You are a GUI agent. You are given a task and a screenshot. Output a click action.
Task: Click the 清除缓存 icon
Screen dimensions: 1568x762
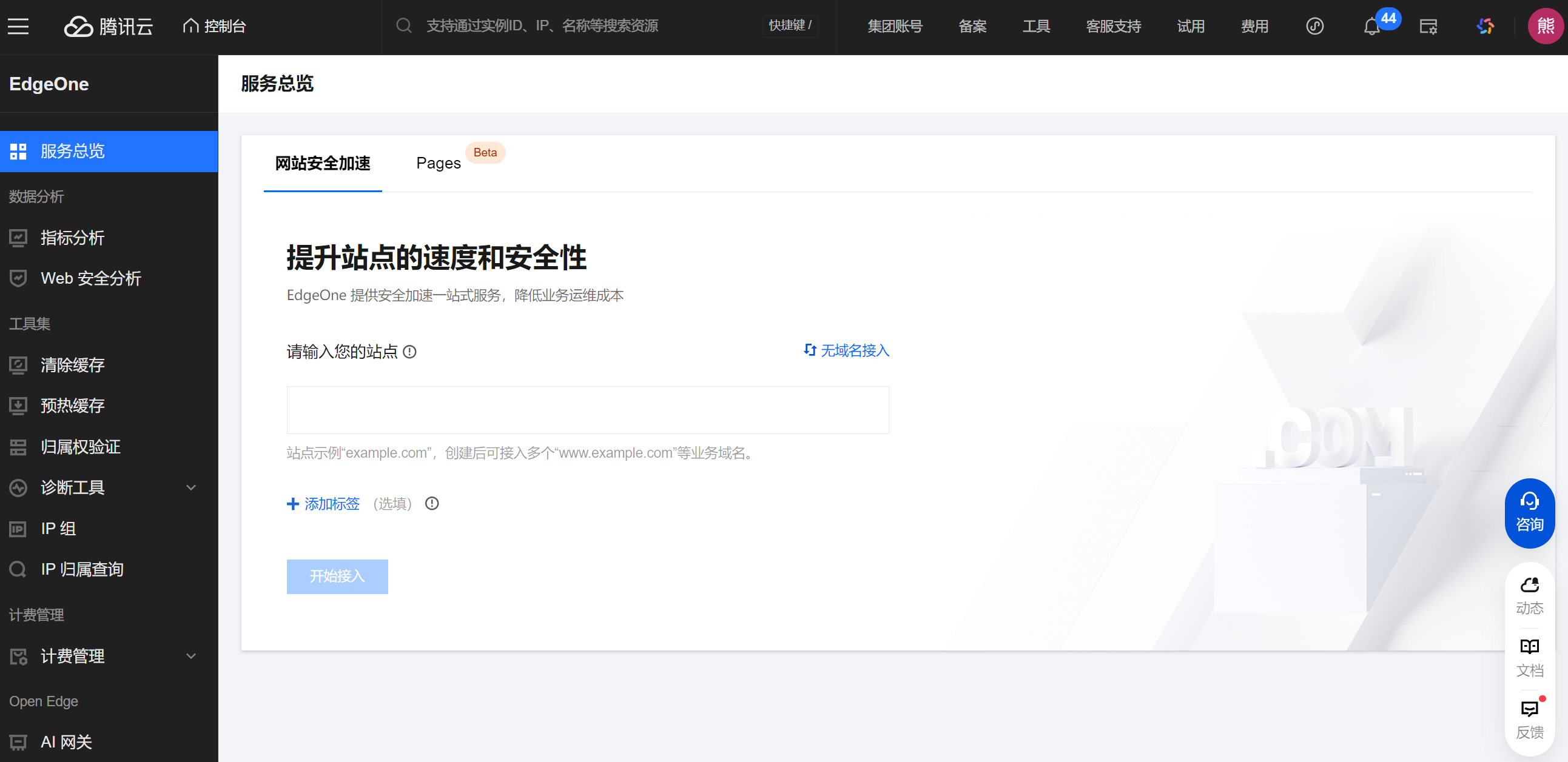[x=18, y=365]
